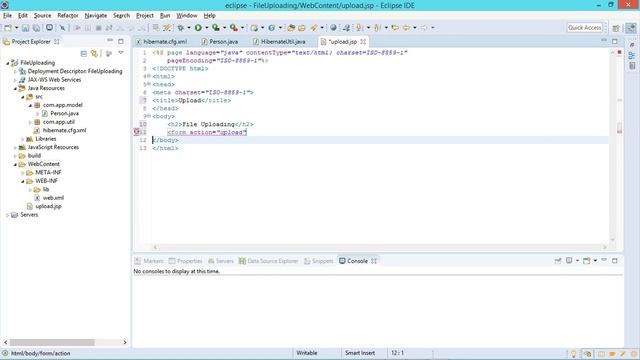This screenshot has height=360, width=640.
Task: Select web.xml in Project Explorer
Action: coord(53,198)
